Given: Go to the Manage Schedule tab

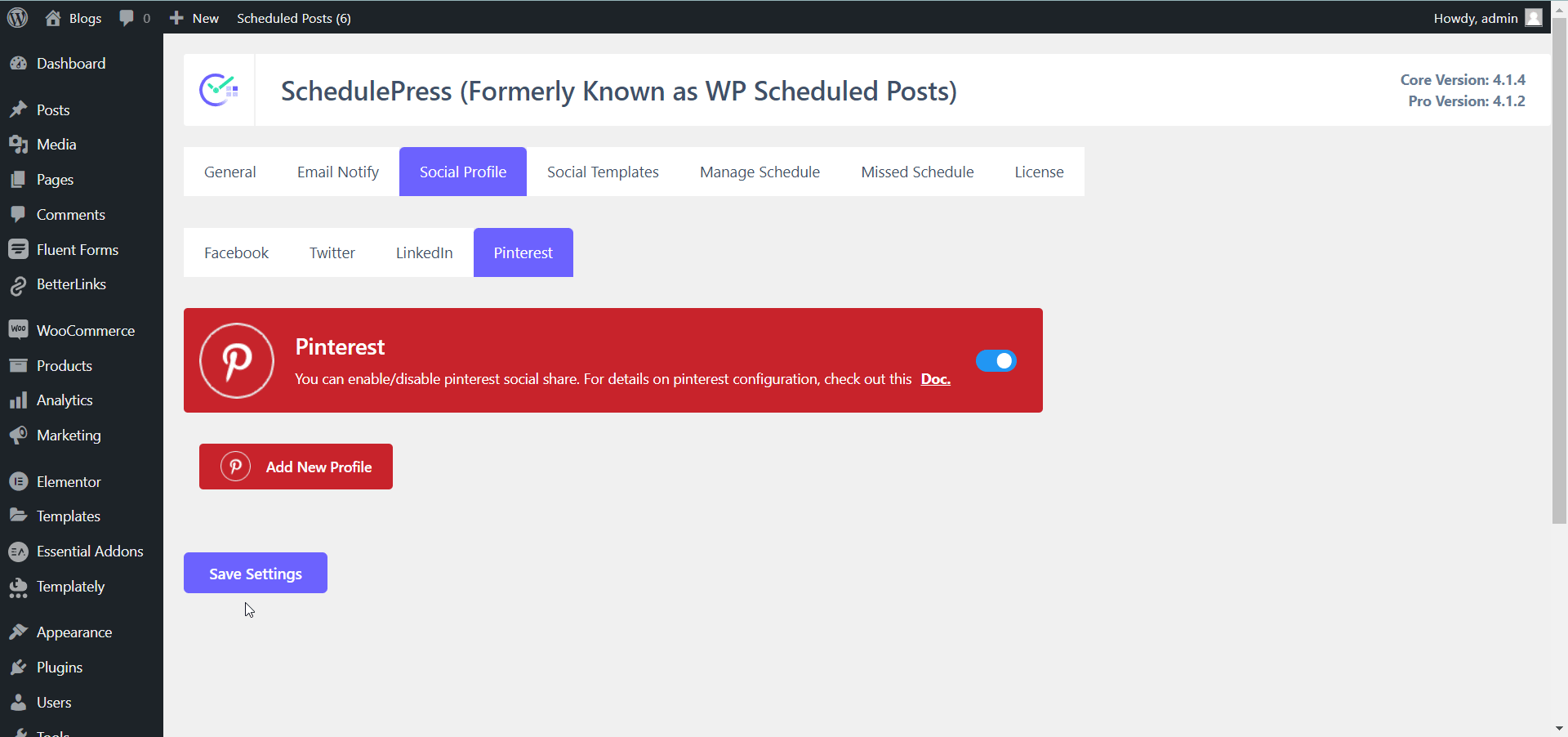Looking at the screenshot, I should 759,172.
